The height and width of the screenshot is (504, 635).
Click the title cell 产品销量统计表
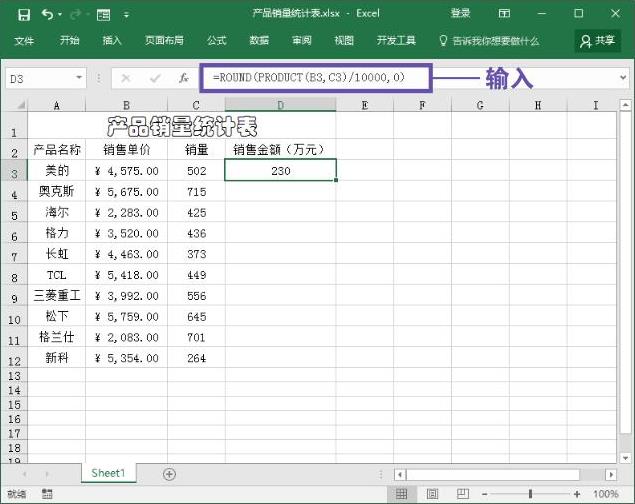pyautogui.click(x=181, y=126)
